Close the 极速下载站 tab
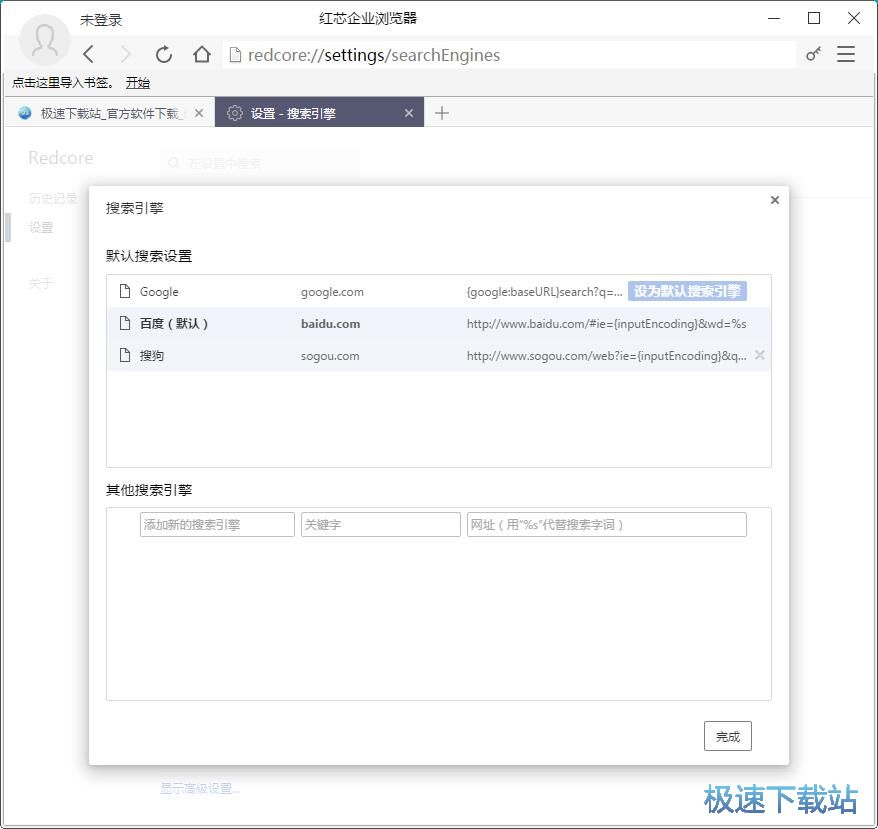Image resolution: width=878 pixels, height=829 pixels. 198,113
